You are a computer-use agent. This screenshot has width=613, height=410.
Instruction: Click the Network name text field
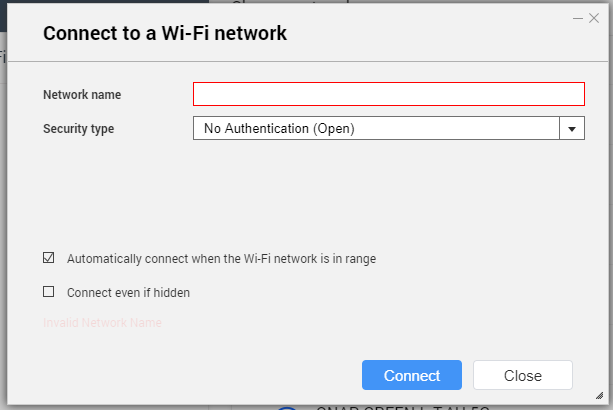(x=388, y=94)
